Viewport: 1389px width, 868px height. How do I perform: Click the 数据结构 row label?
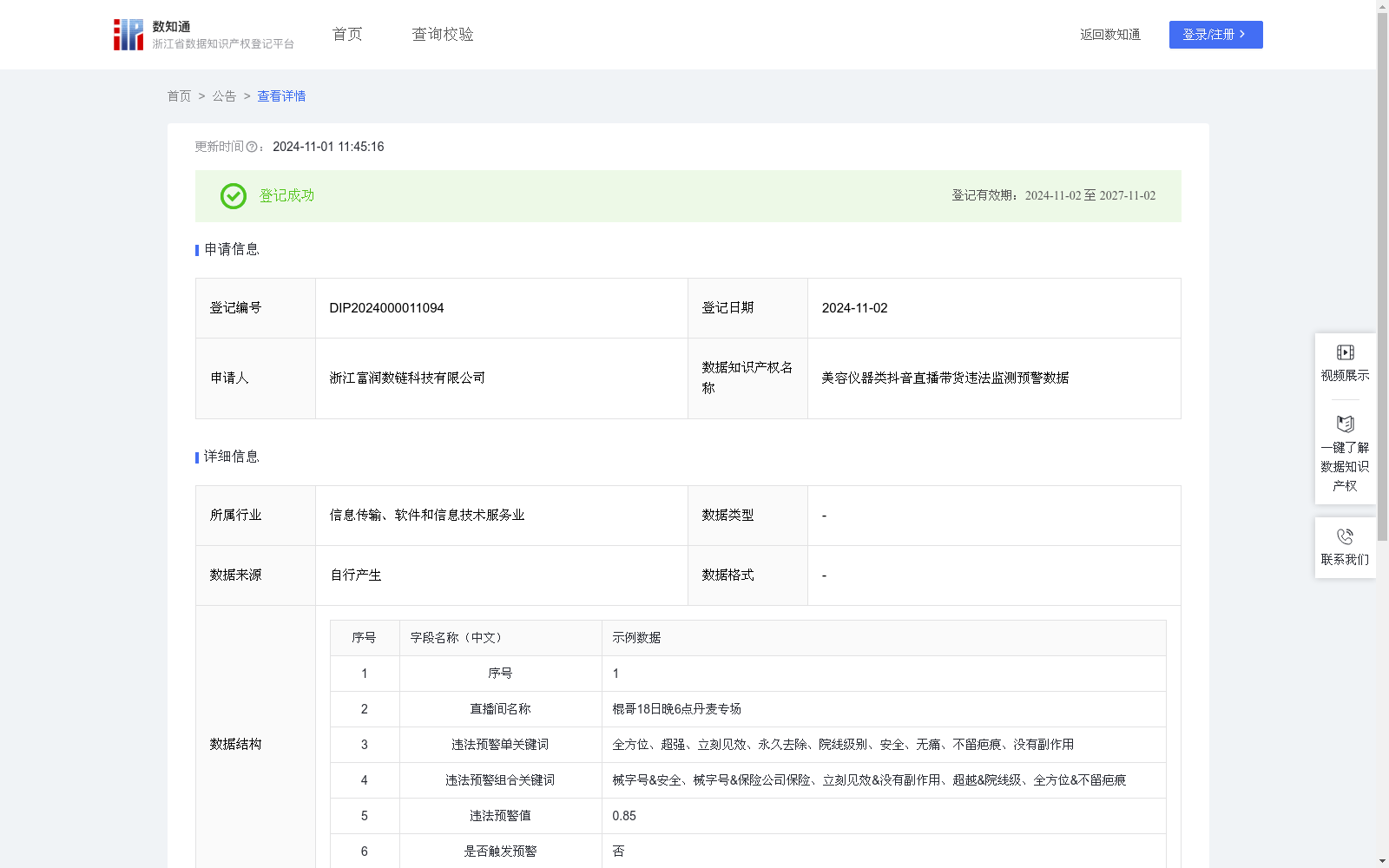click(x=235, y=745)
